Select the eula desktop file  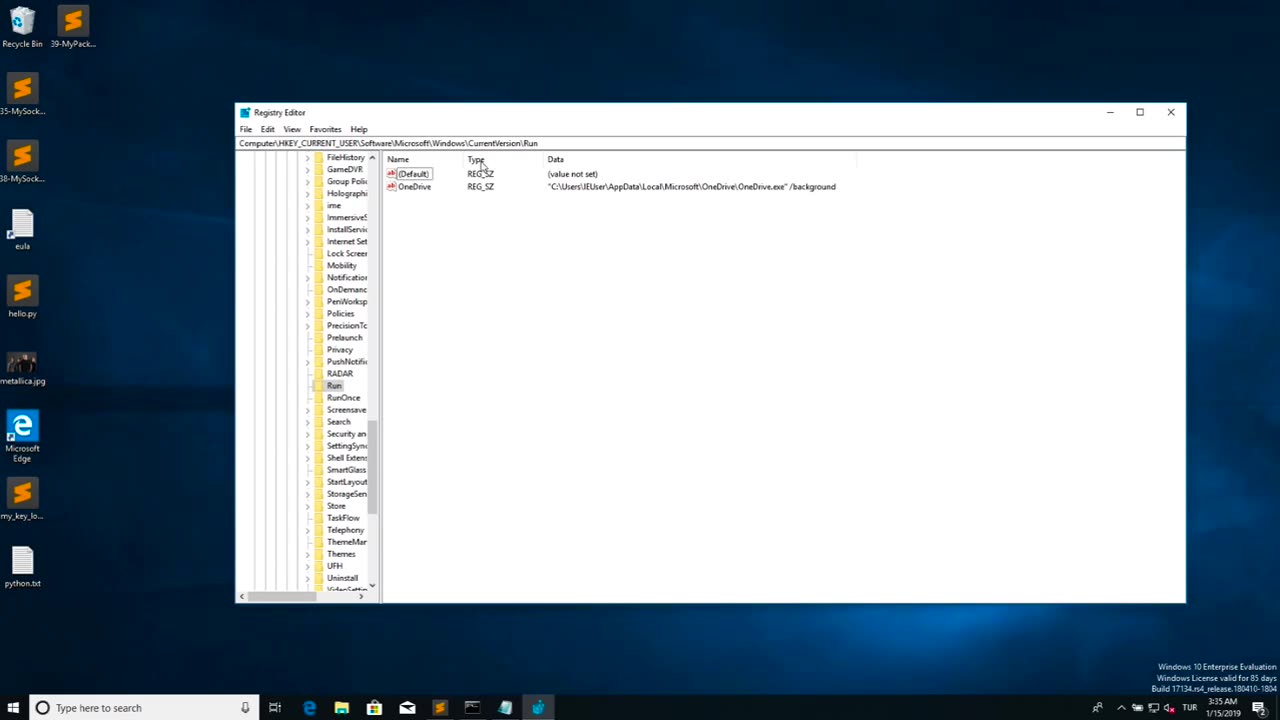click(22, 229)
